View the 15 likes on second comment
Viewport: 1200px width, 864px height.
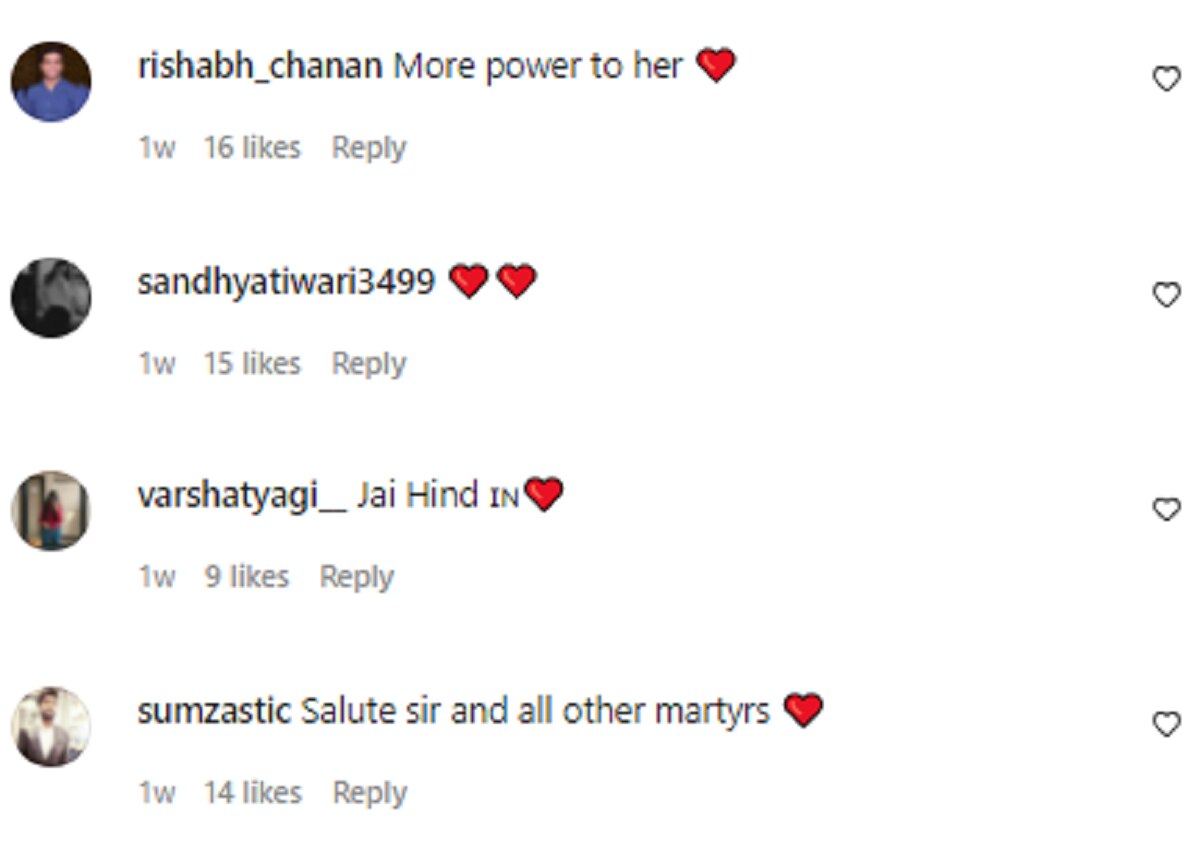coord(252,363)
